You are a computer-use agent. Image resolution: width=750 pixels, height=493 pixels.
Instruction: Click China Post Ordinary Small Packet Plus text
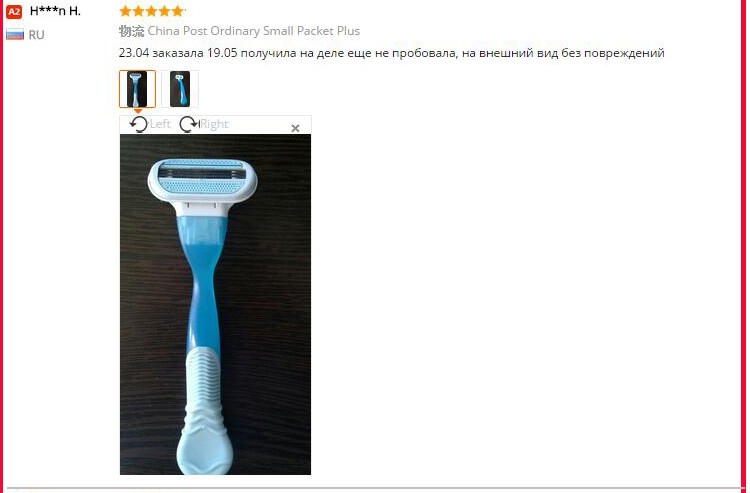pyautogui.click(x=254, y=31)
